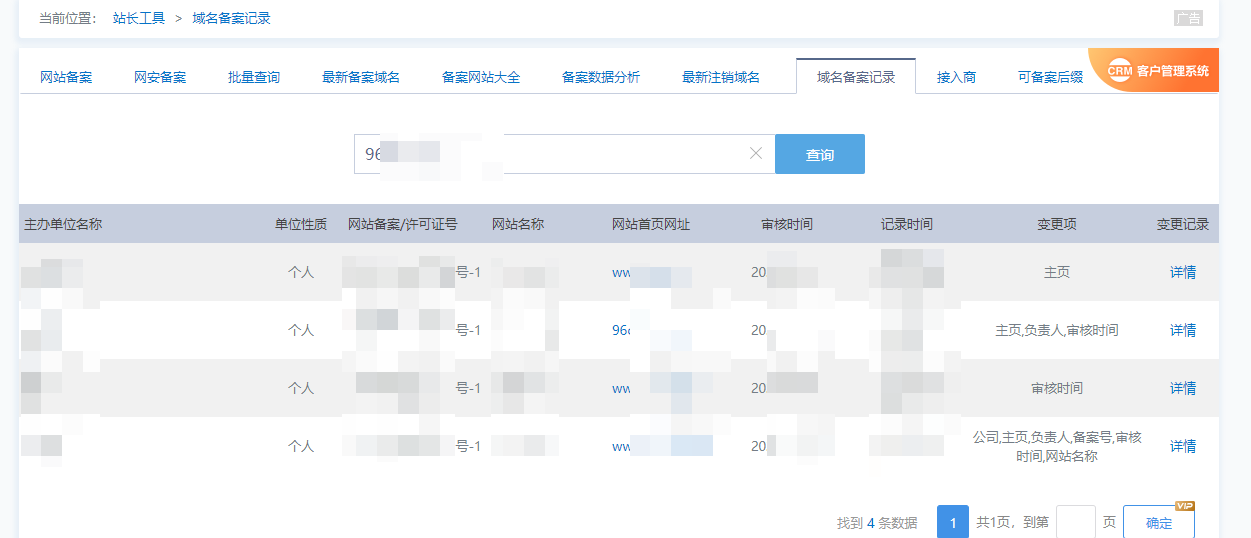
Task: Open the 可备案后缀 tab
Action: (1050, 77)
